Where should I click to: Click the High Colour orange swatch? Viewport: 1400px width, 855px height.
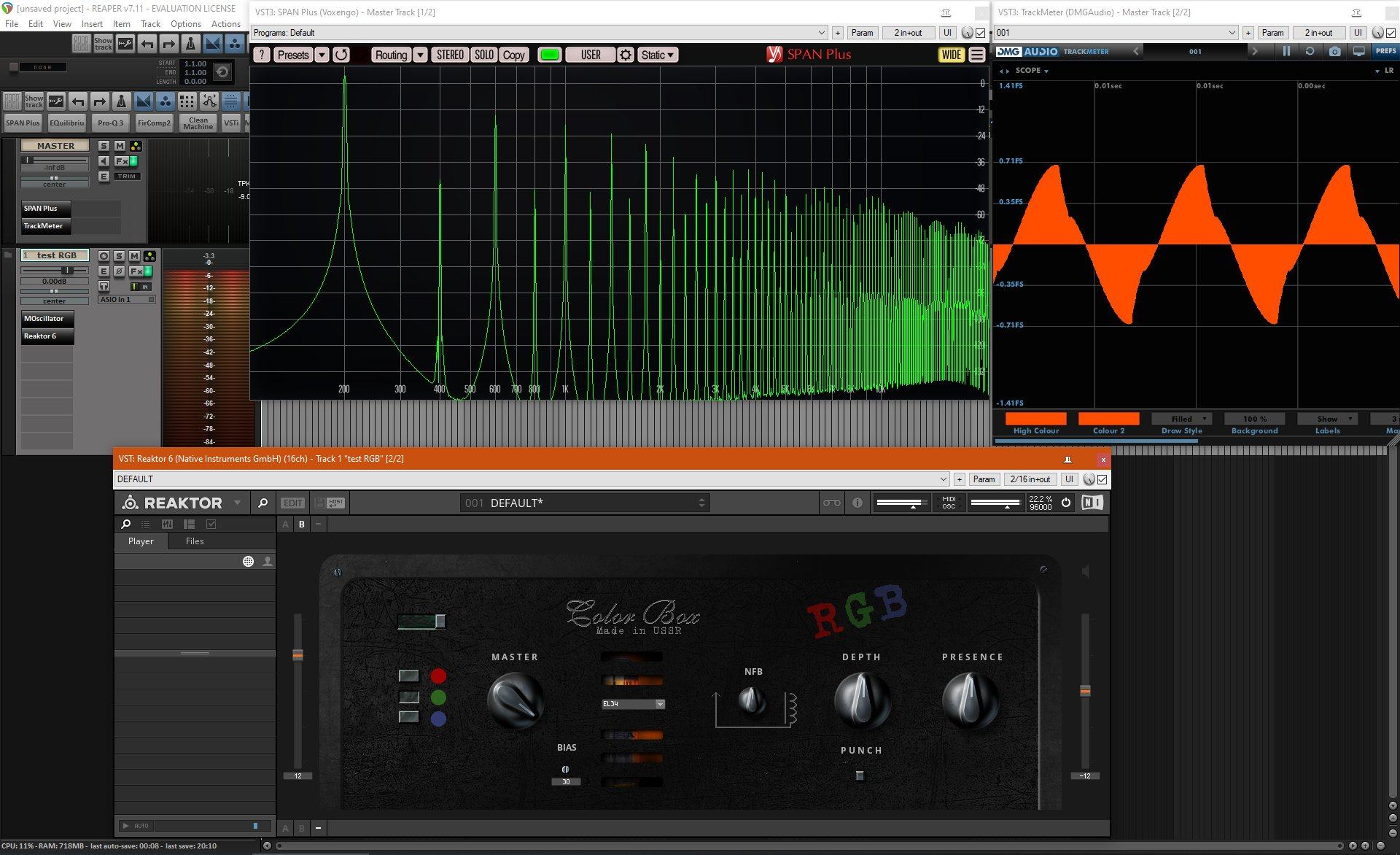coord(1035,419)
